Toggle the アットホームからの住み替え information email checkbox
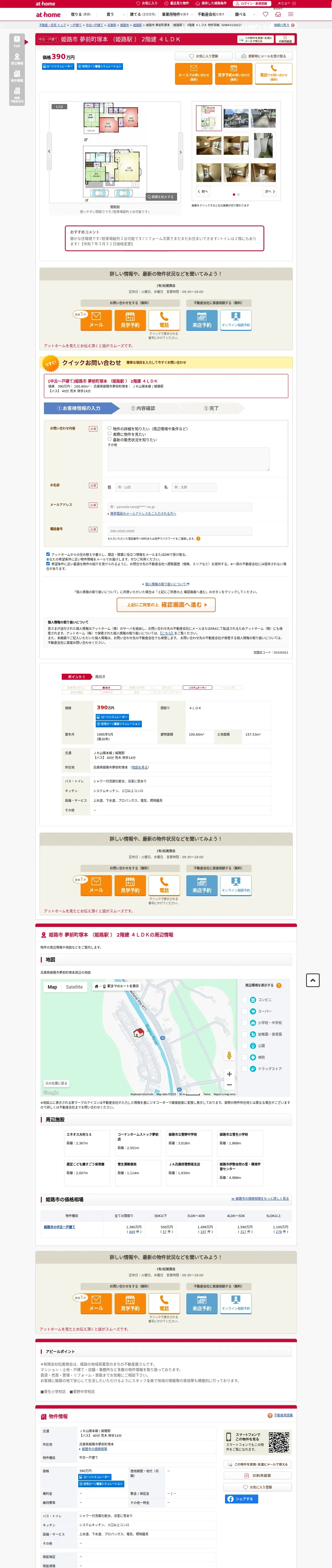 (48, 554)
